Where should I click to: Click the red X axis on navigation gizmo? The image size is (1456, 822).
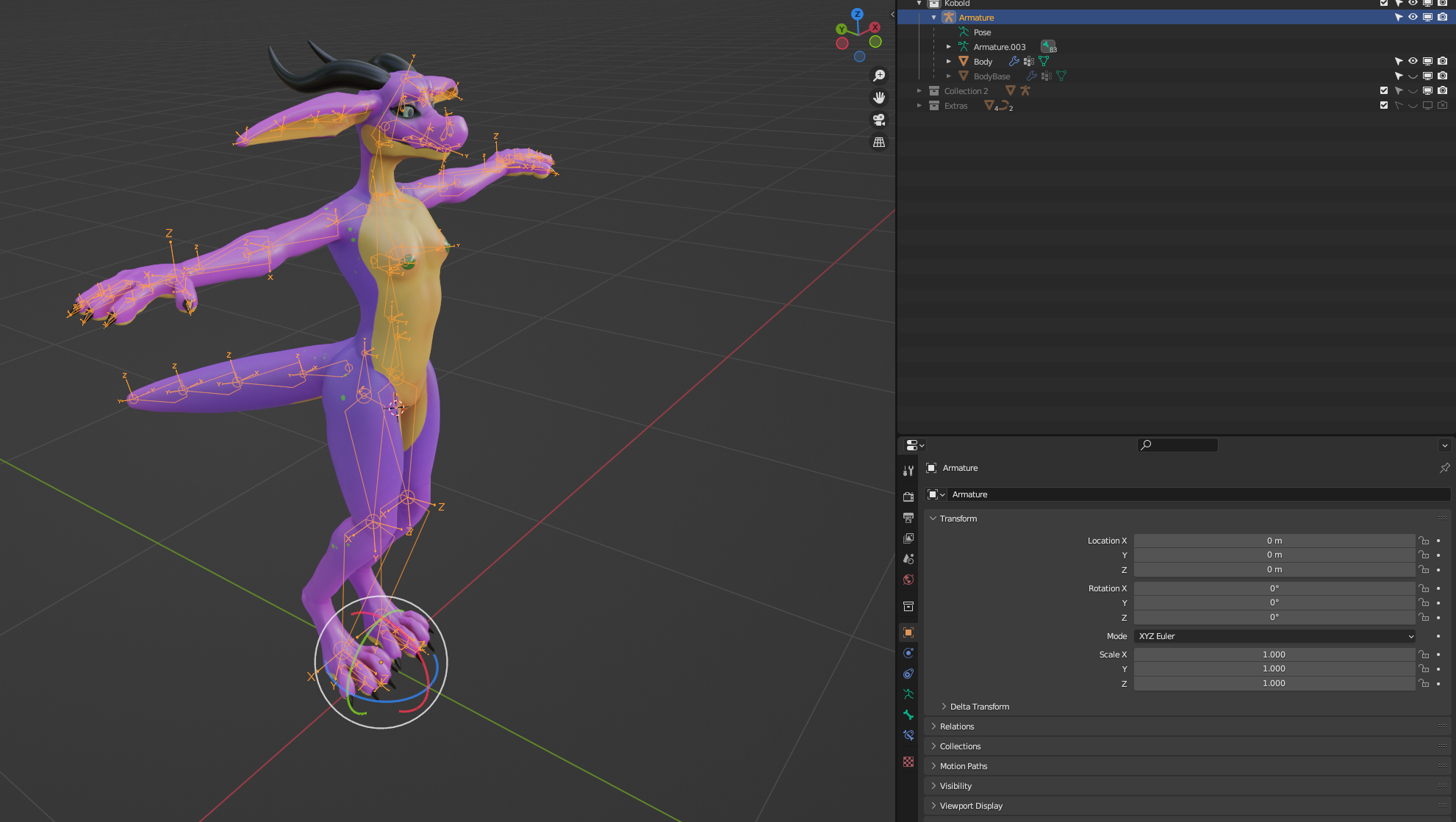pyautogui.click(x=875, y=27)
